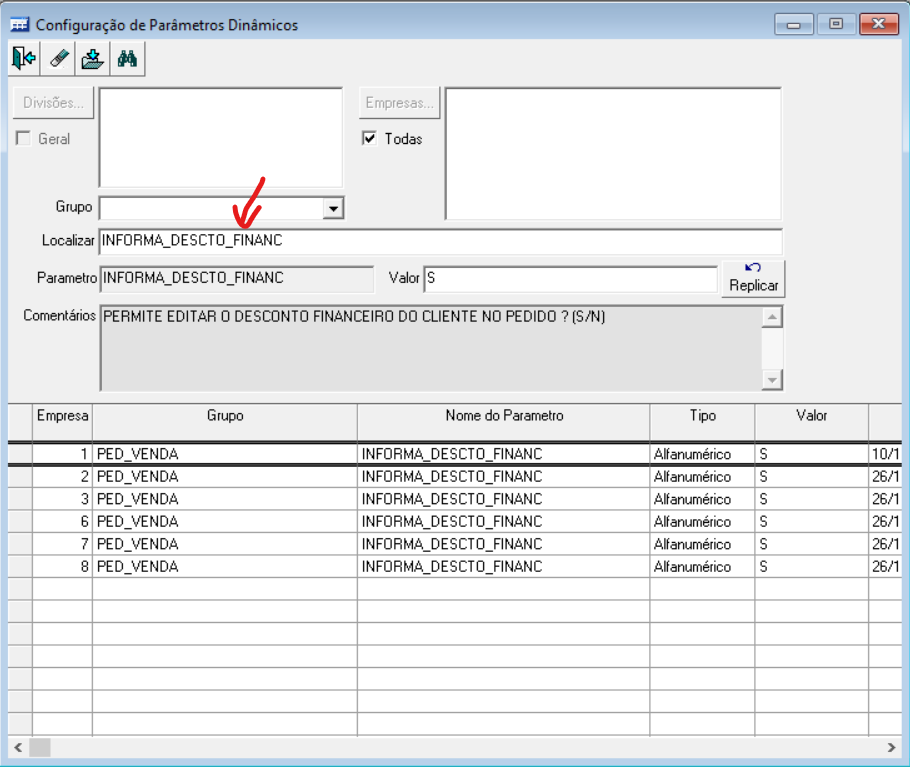The image size is (910, 767).
Task: Open the Grupo dropdown arrow
Action: coord(333,208)
